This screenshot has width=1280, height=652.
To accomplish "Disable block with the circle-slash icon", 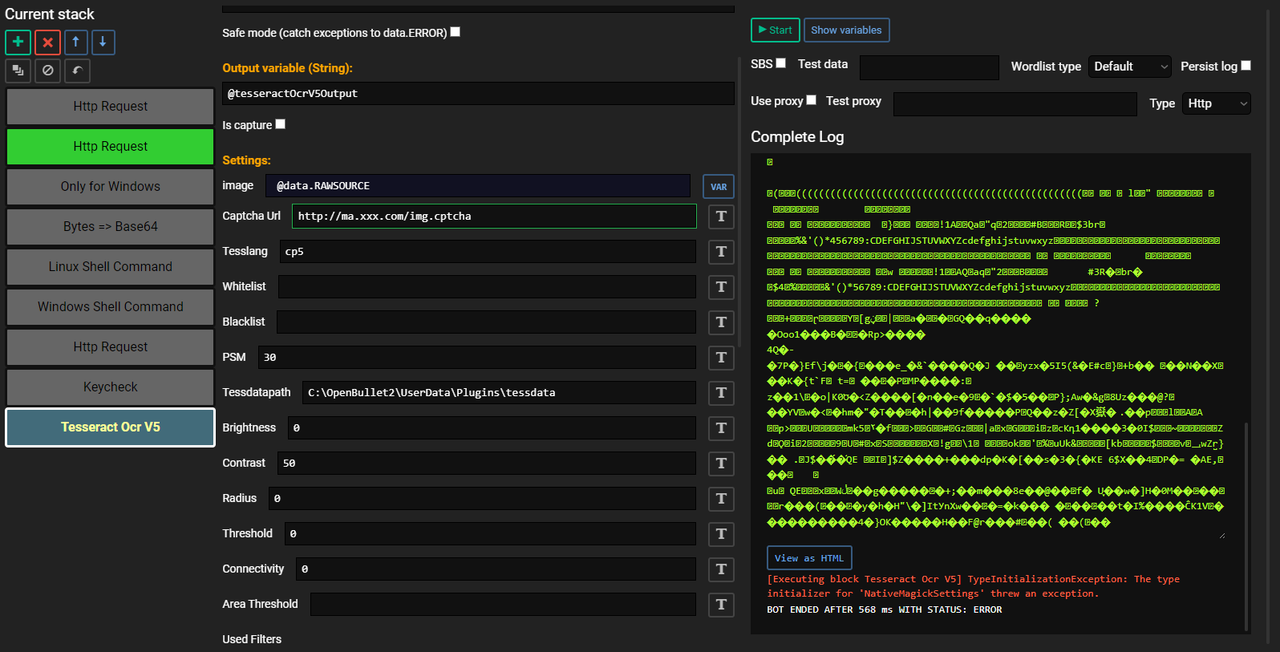I will 47,70.
